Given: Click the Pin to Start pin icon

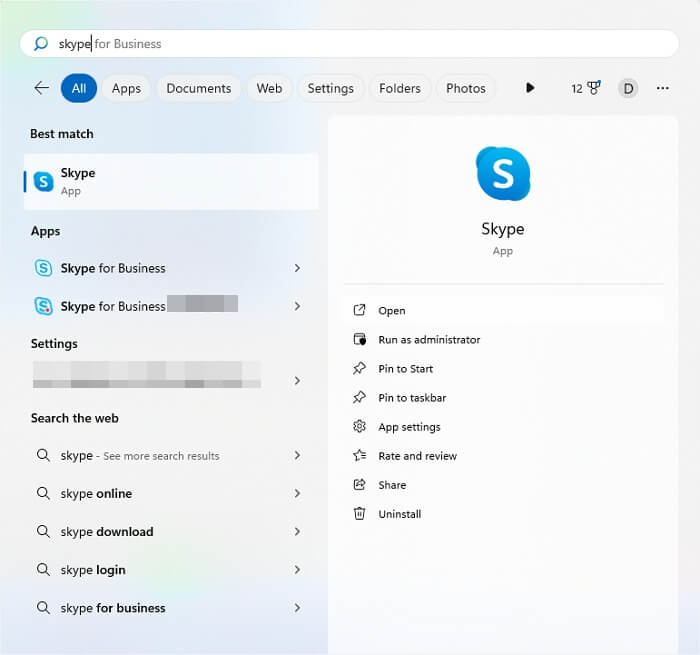Looking at the screenshot, I should coord(359,368).
